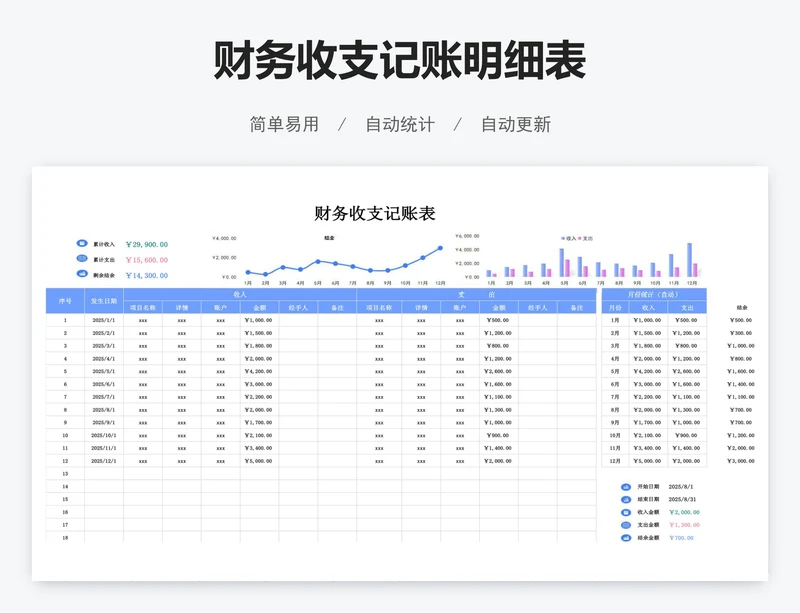800x613 pixels.
Task: Select row number 13 in 序号 column
Action: tap(65, 474)
